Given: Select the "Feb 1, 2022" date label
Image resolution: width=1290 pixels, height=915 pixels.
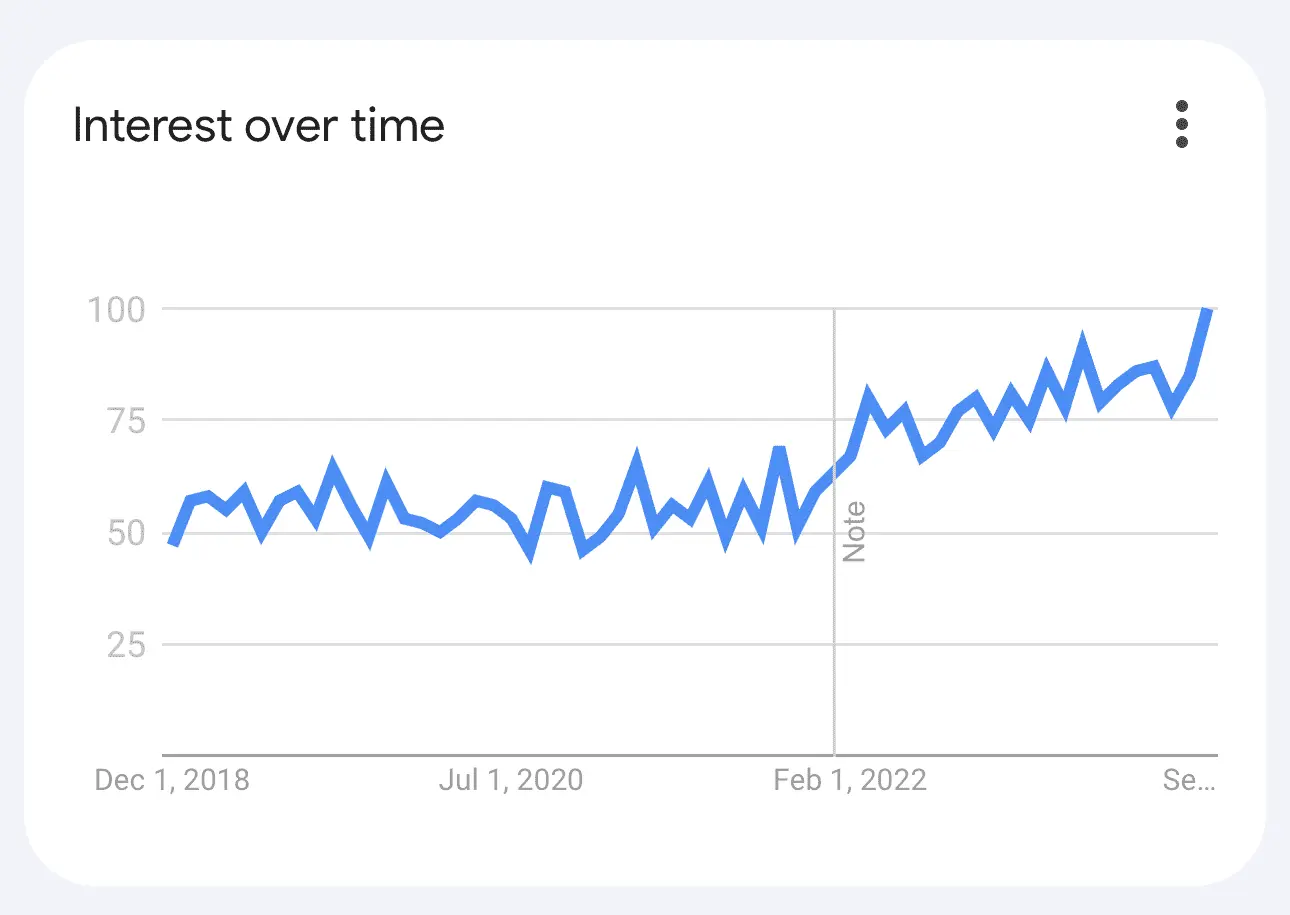Looking at the screenshot, I should (850, 780).
